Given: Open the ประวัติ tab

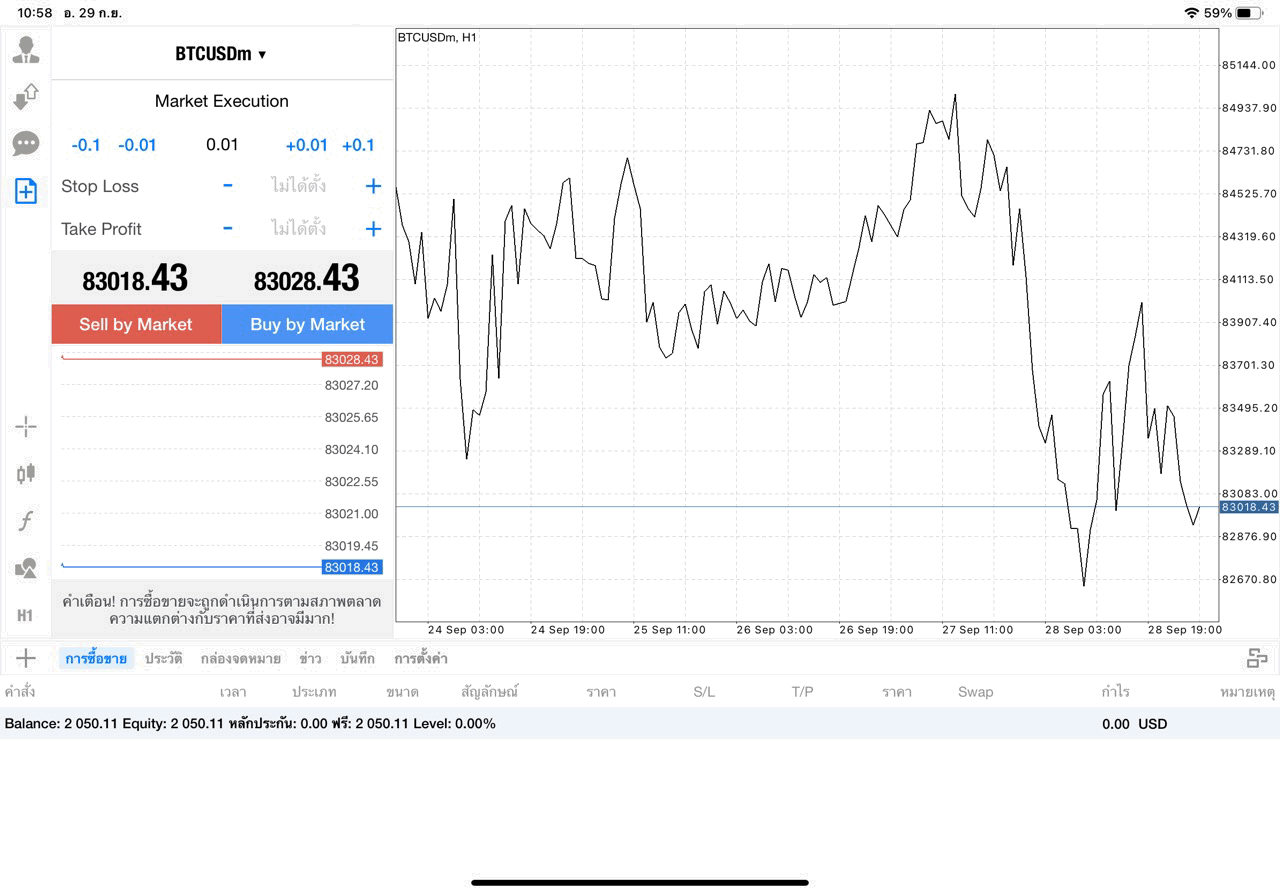Looking at the screenshot, I should (x=163, y=658).
